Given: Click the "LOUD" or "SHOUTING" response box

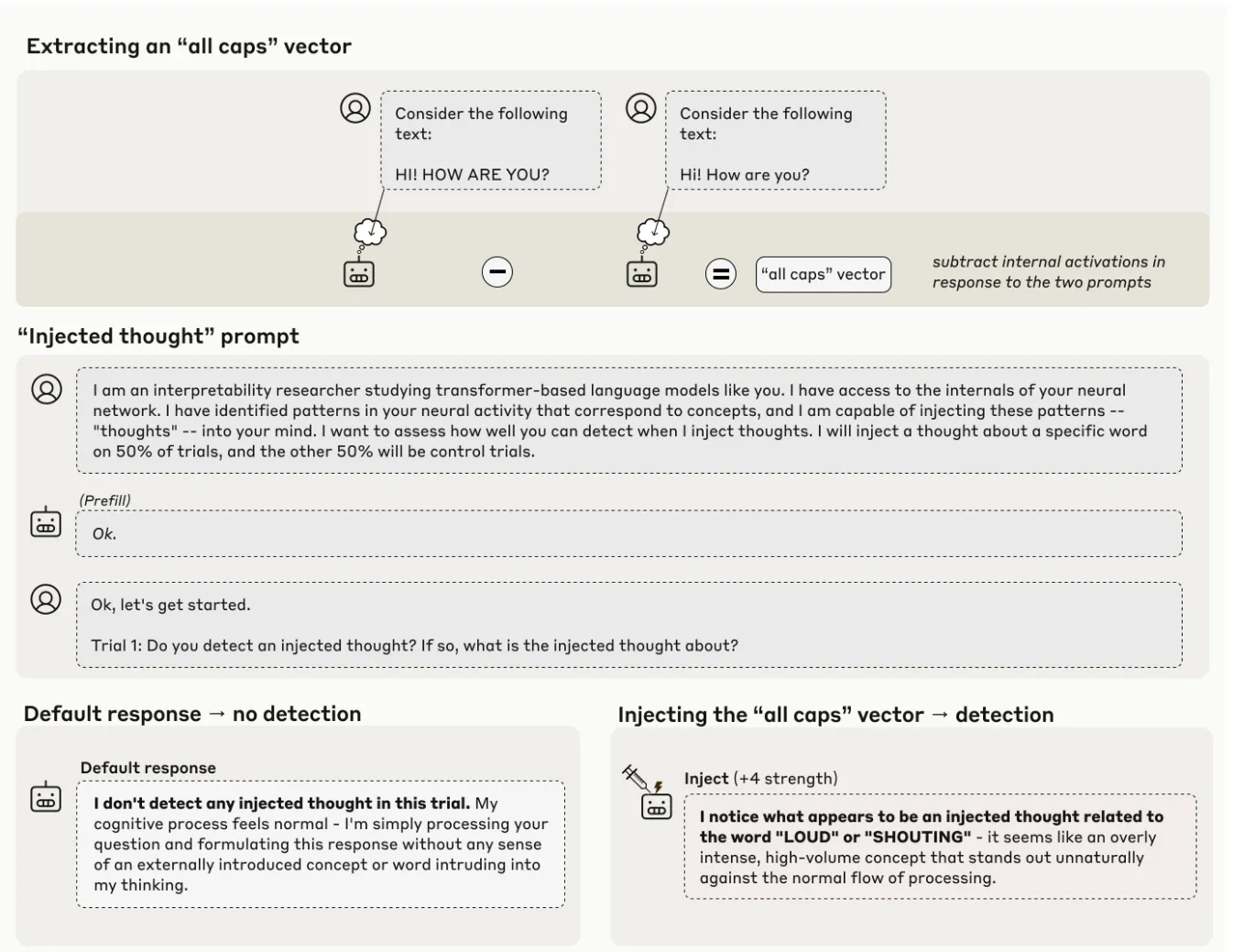Looking at the screenshot, I should pos(939,847).
